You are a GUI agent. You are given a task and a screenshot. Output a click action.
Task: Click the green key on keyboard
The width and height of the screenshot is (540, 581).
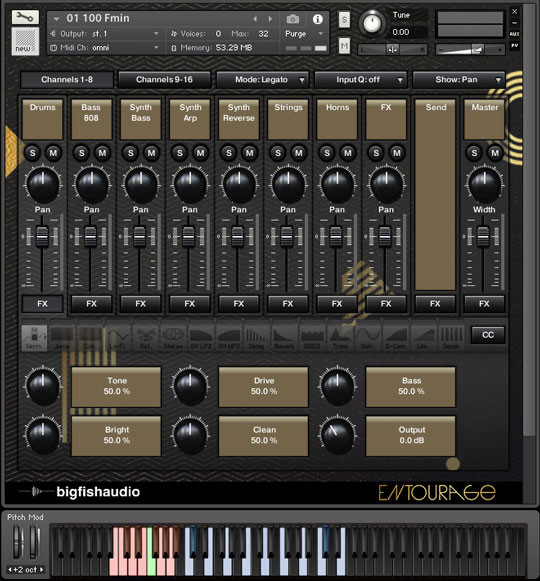pyautogui.click(x=151, y=551)
